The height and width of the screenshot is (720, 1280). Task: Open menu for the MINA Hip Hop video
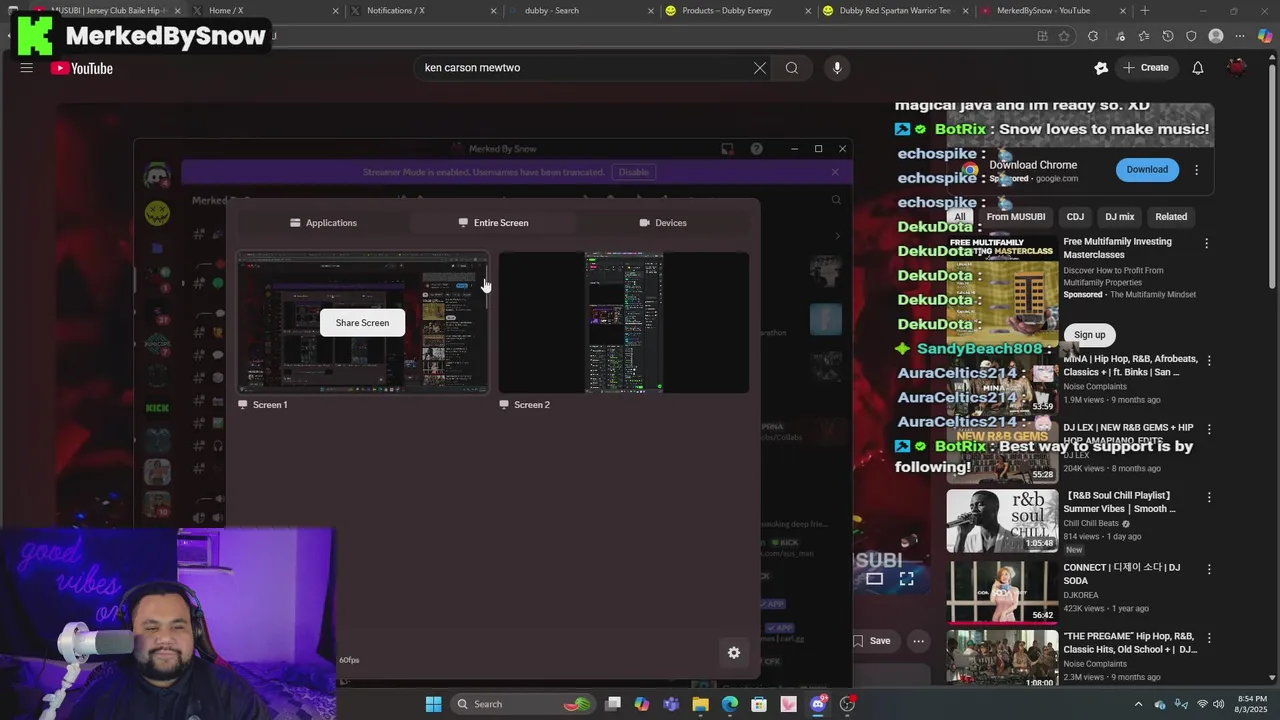coord(1209,360)
